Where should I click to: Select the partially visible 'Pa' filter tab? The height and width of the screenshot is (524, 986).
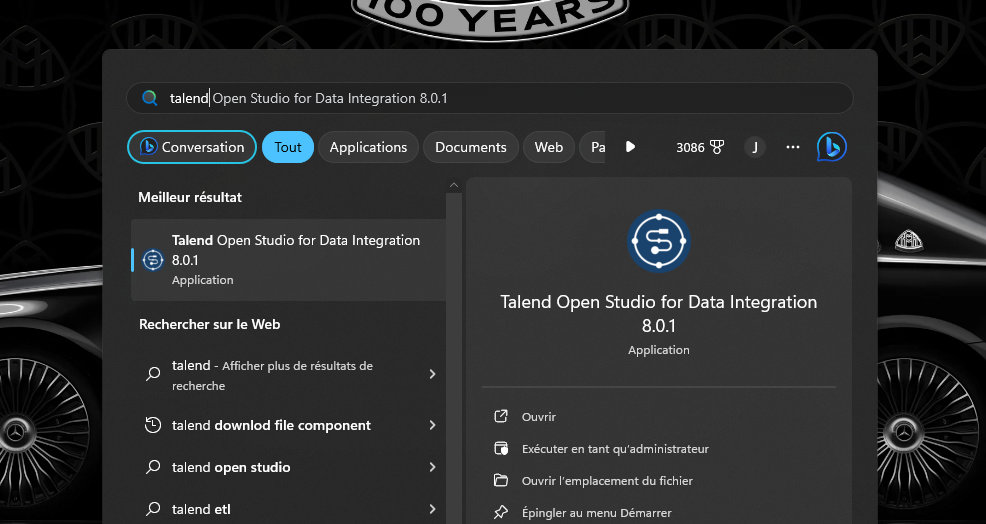(x=592, y=147)
